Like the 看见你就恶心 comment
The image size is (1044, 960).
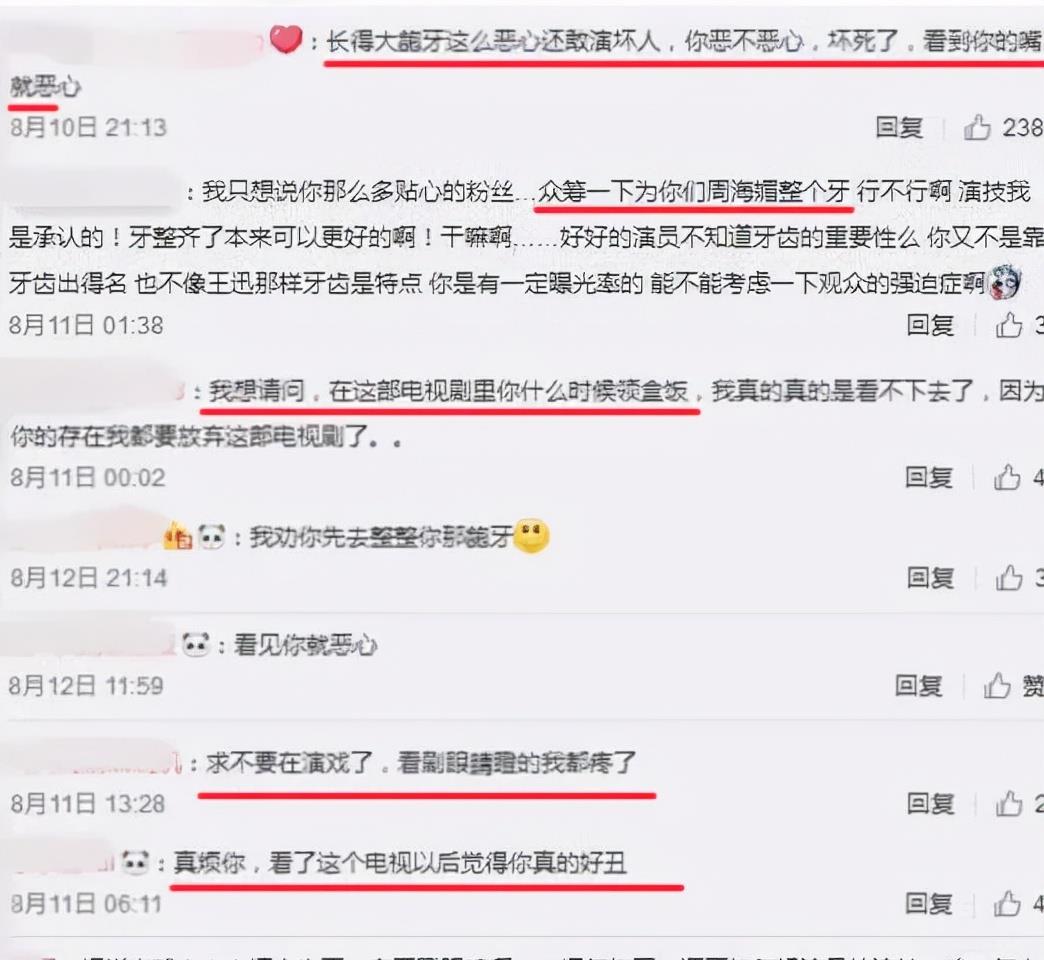coord(997,686)
